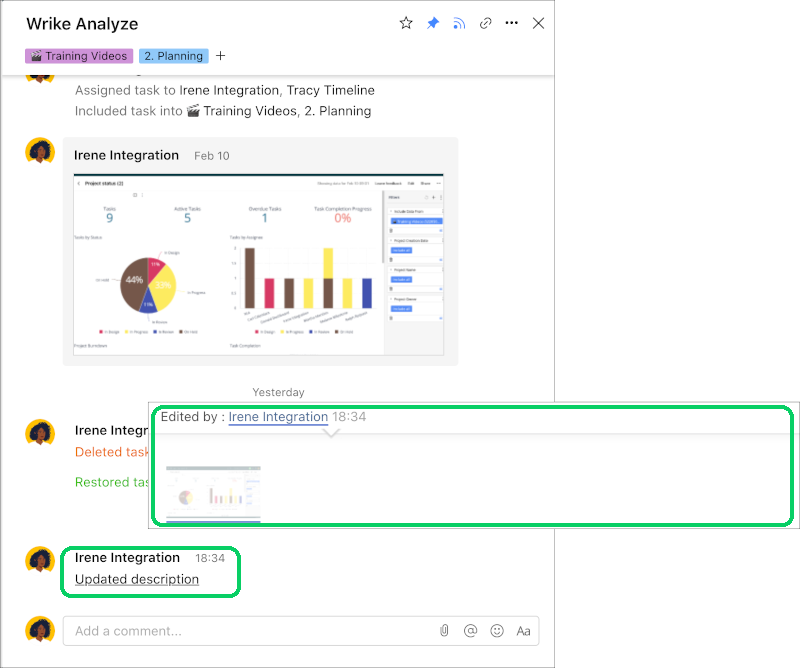Click the Feb 10 comment date

click(212, 156)
